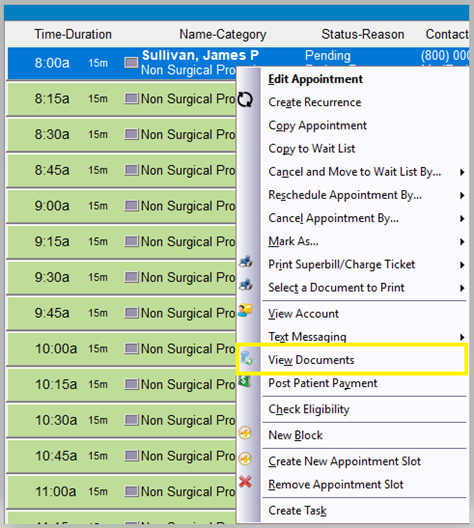
Task: Choose Check Eligibility in the menu
Action: tap(309, 409)
